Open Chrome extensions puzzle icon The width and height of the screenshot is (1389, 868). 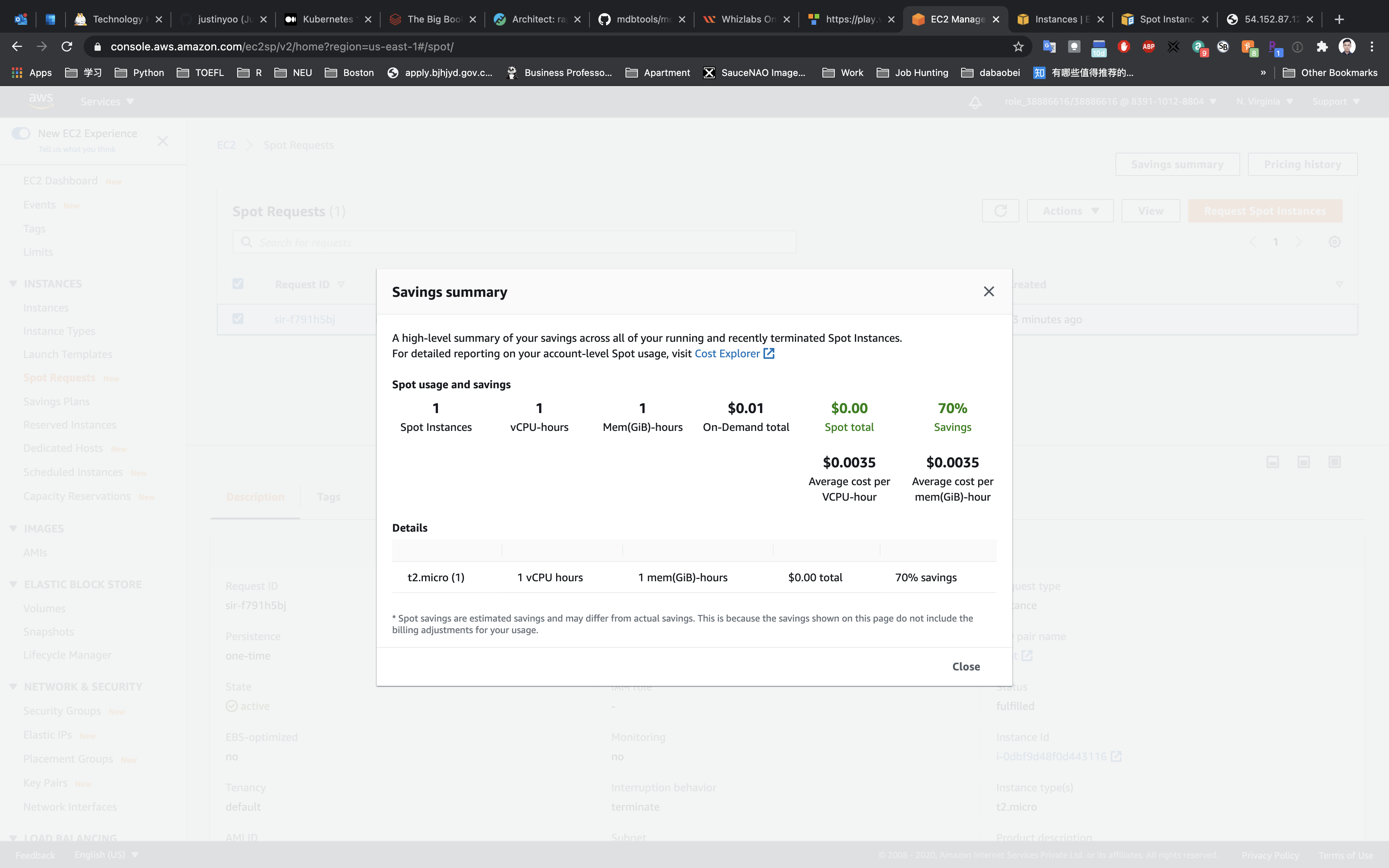[x=1322, y=46]
